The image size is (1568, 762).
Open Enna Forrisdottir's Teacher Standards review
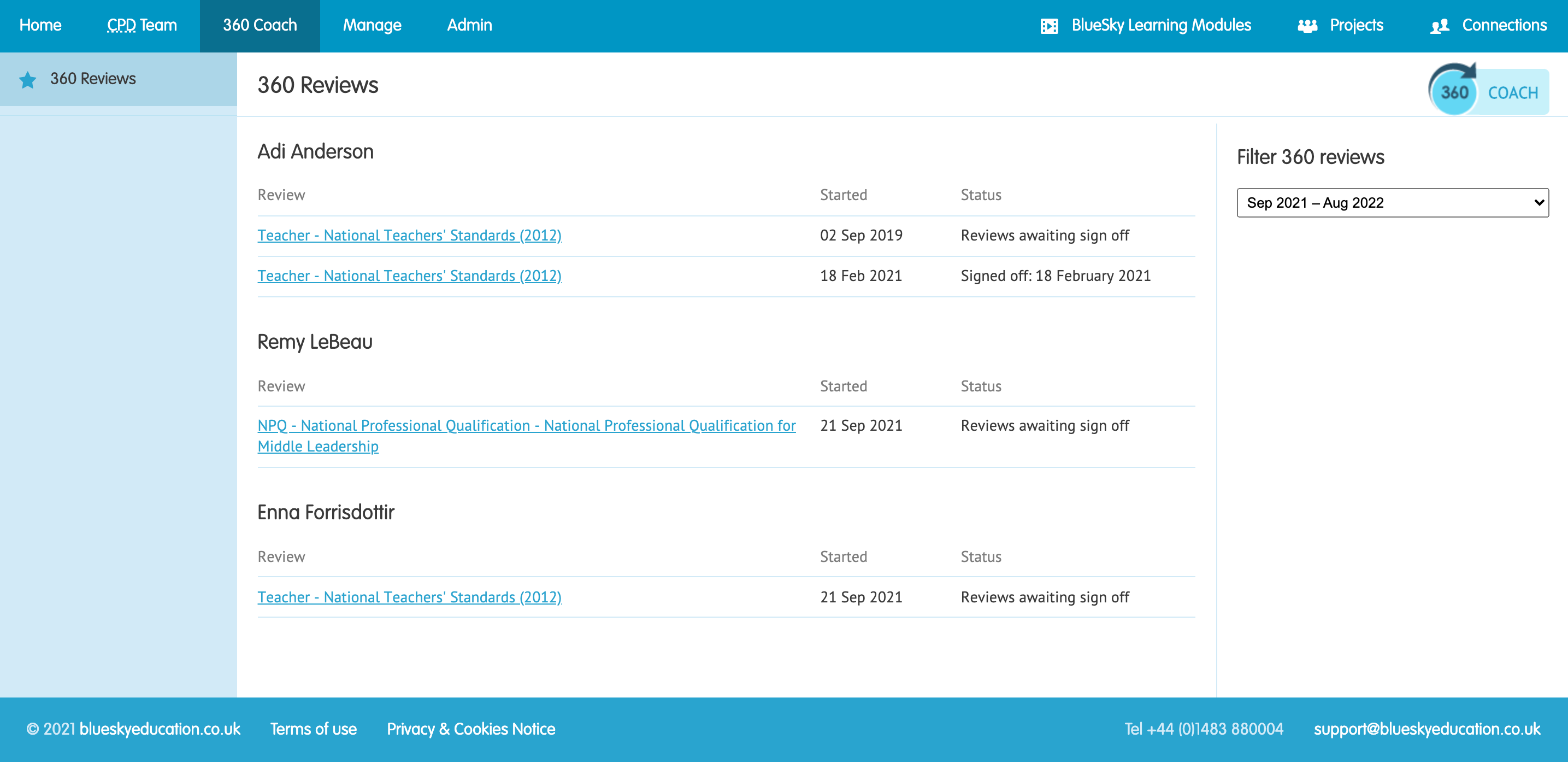(409, 597)
